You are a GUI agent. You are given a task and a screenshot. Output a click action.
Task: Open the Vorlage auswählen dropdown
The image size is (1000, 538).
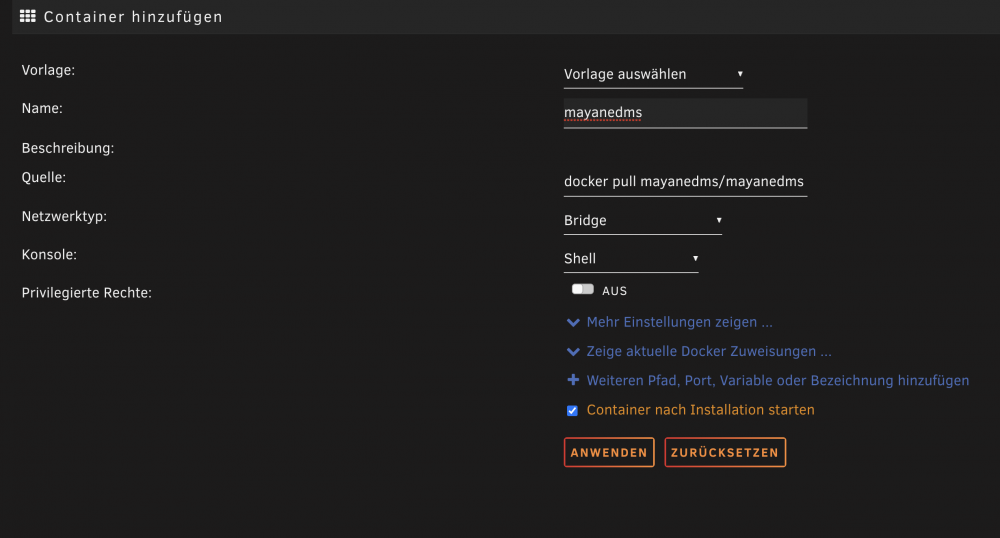point(653,75)
